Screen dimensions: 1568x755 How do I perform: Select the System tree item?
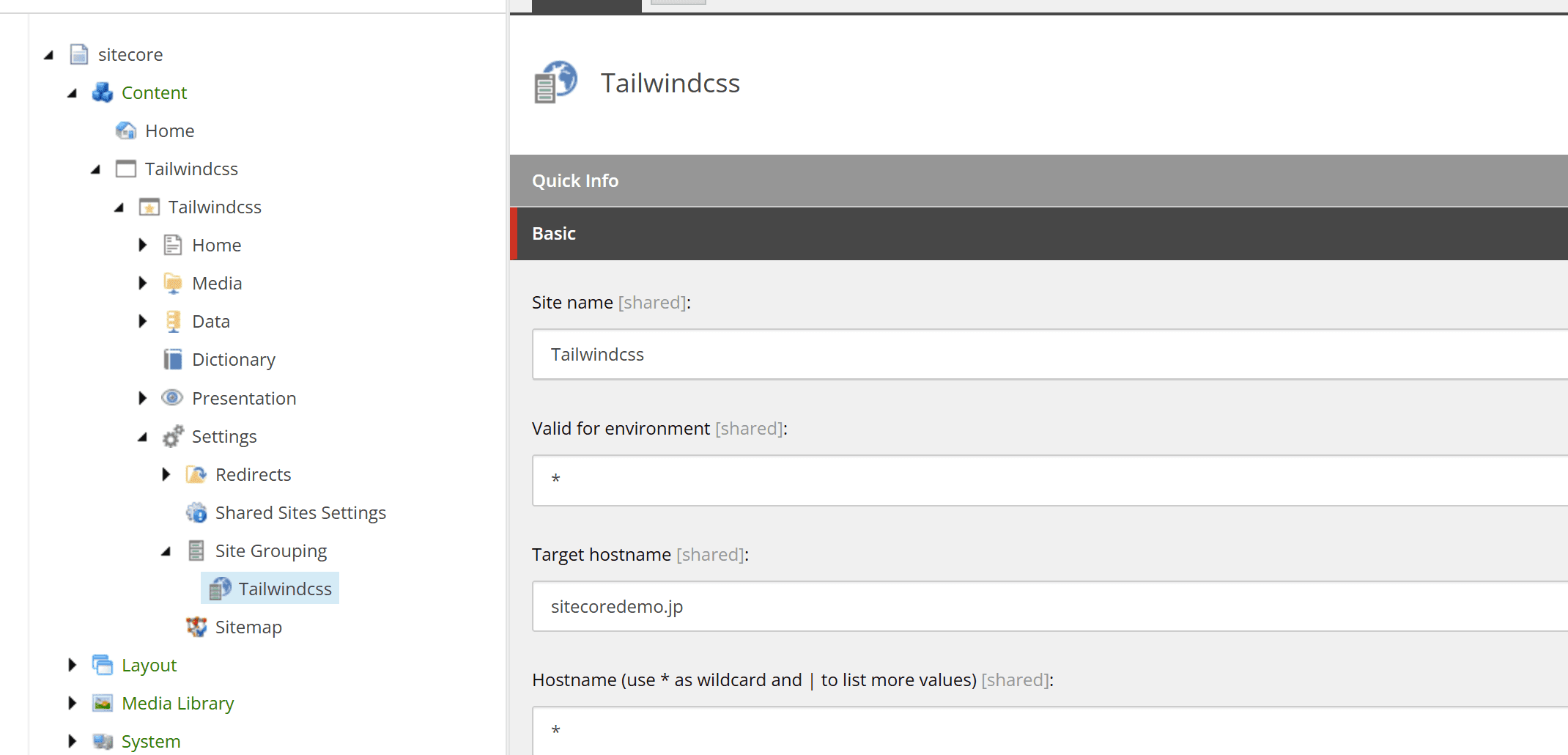[x=151, y=742]
